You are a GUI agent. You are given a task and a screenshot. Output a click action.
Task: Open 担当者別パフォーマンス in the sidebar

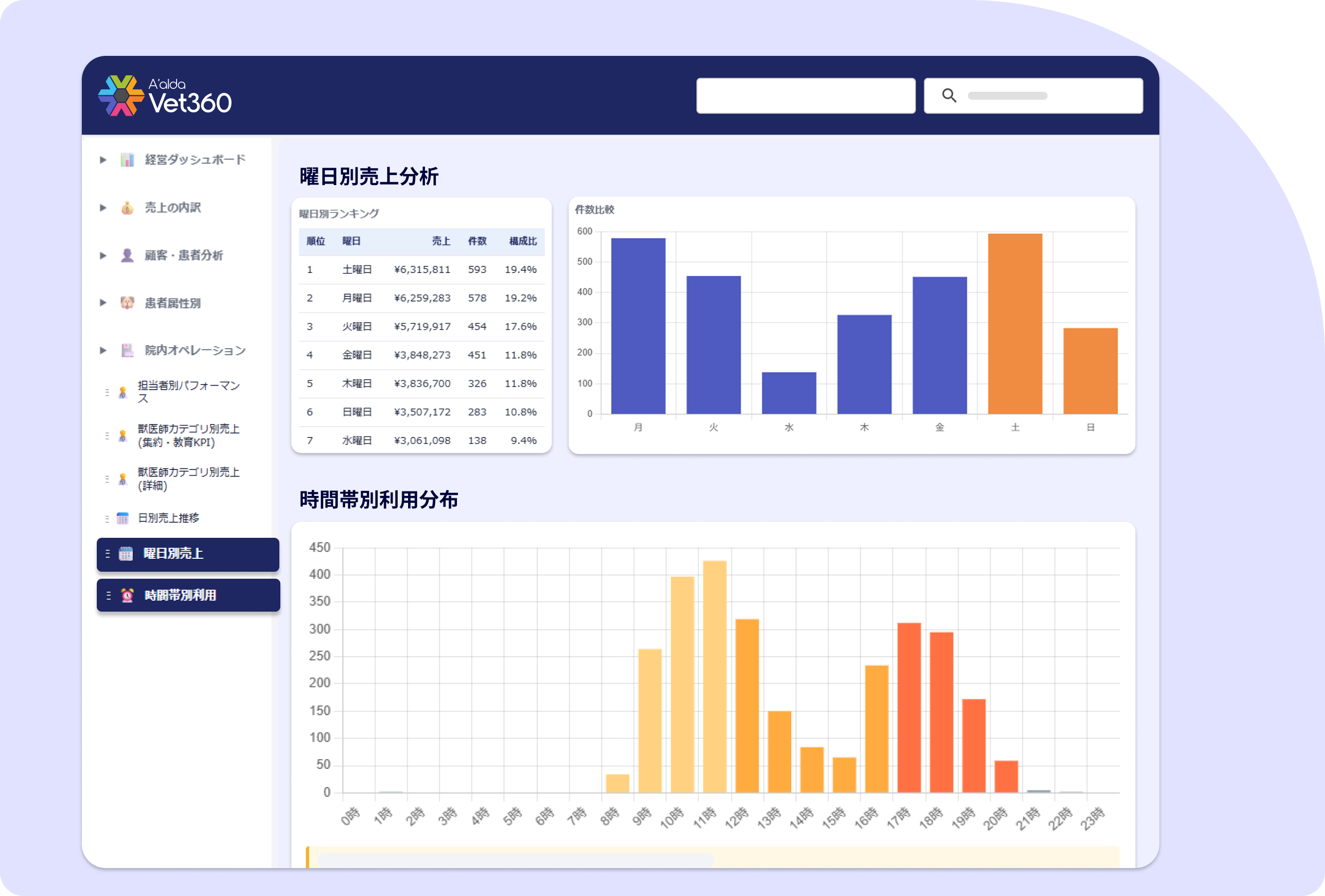tap(189, 392)
